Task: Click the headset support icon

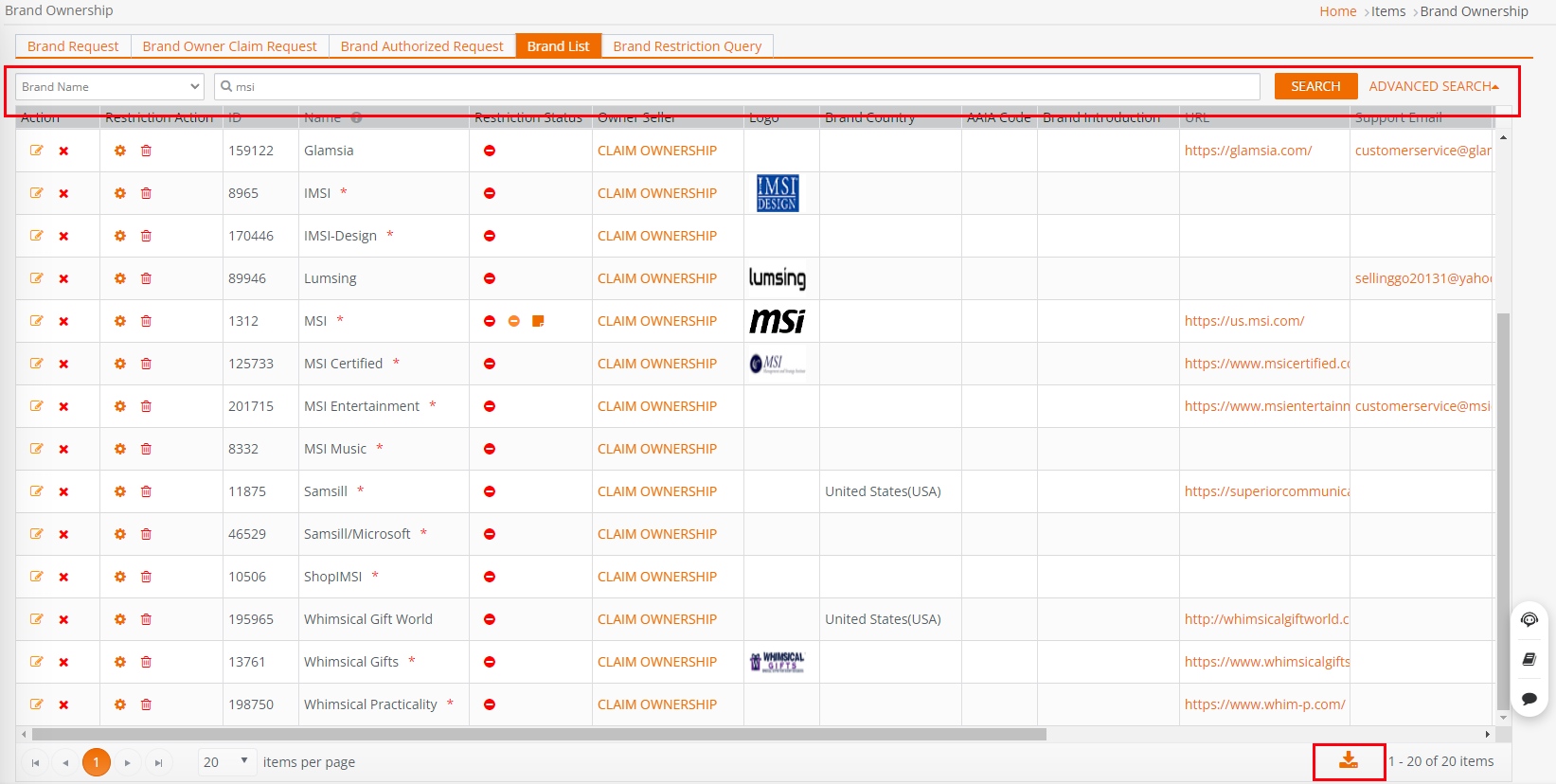Action: pyautogui.click(x=1529, y=619)
